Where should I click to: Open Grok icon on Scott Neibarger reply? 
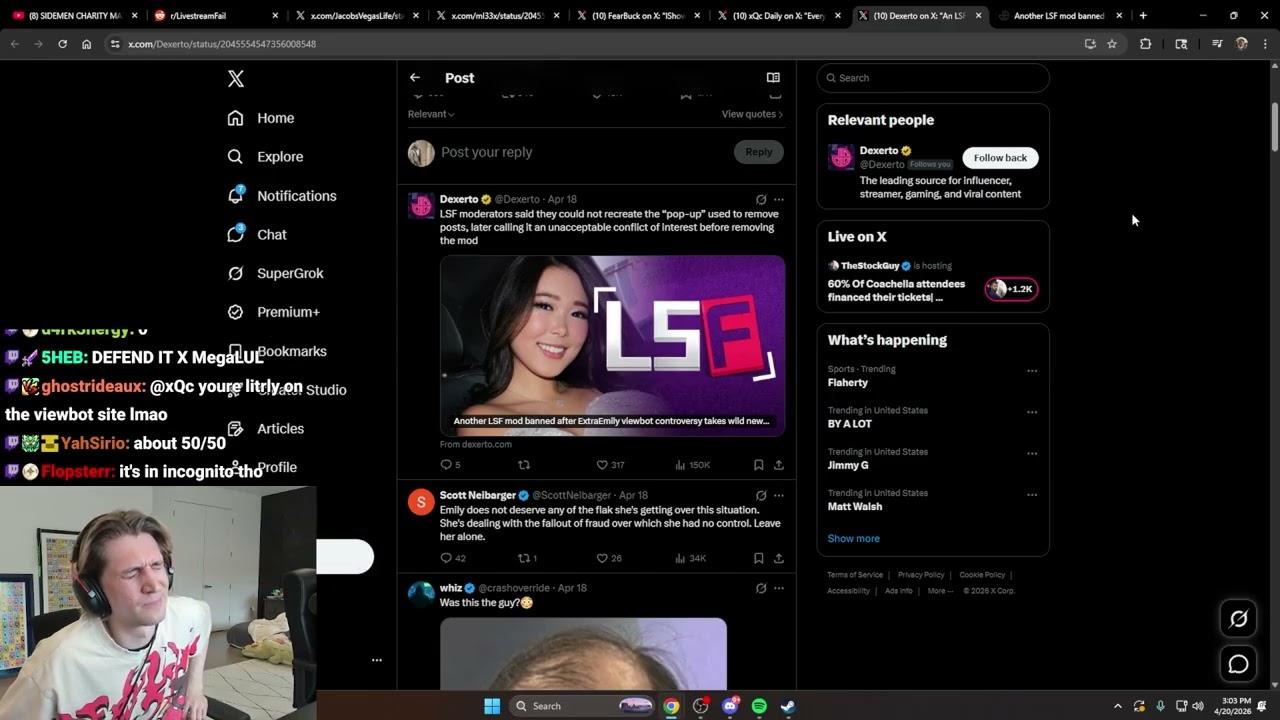point(761,495)
